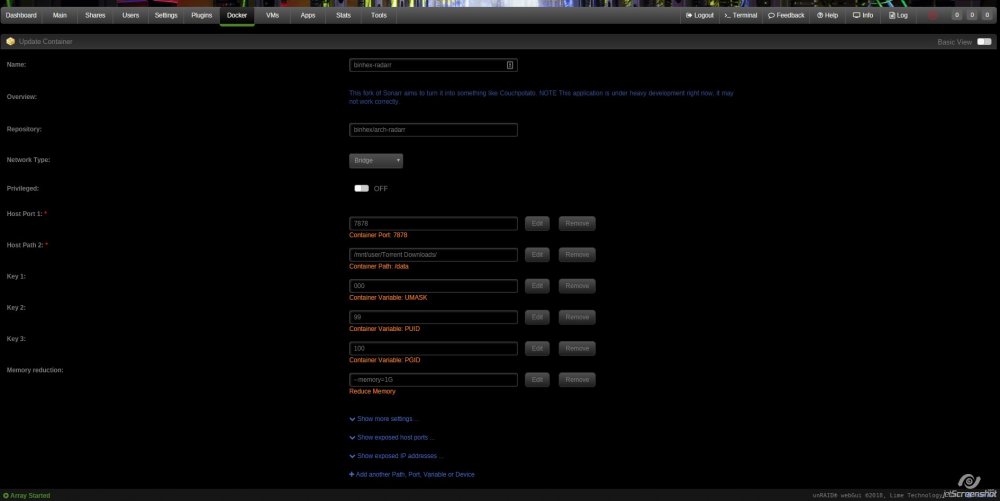Click the Update Container cube icon
This screenshot has height=501, width=1000.
(x=10, y=41)
